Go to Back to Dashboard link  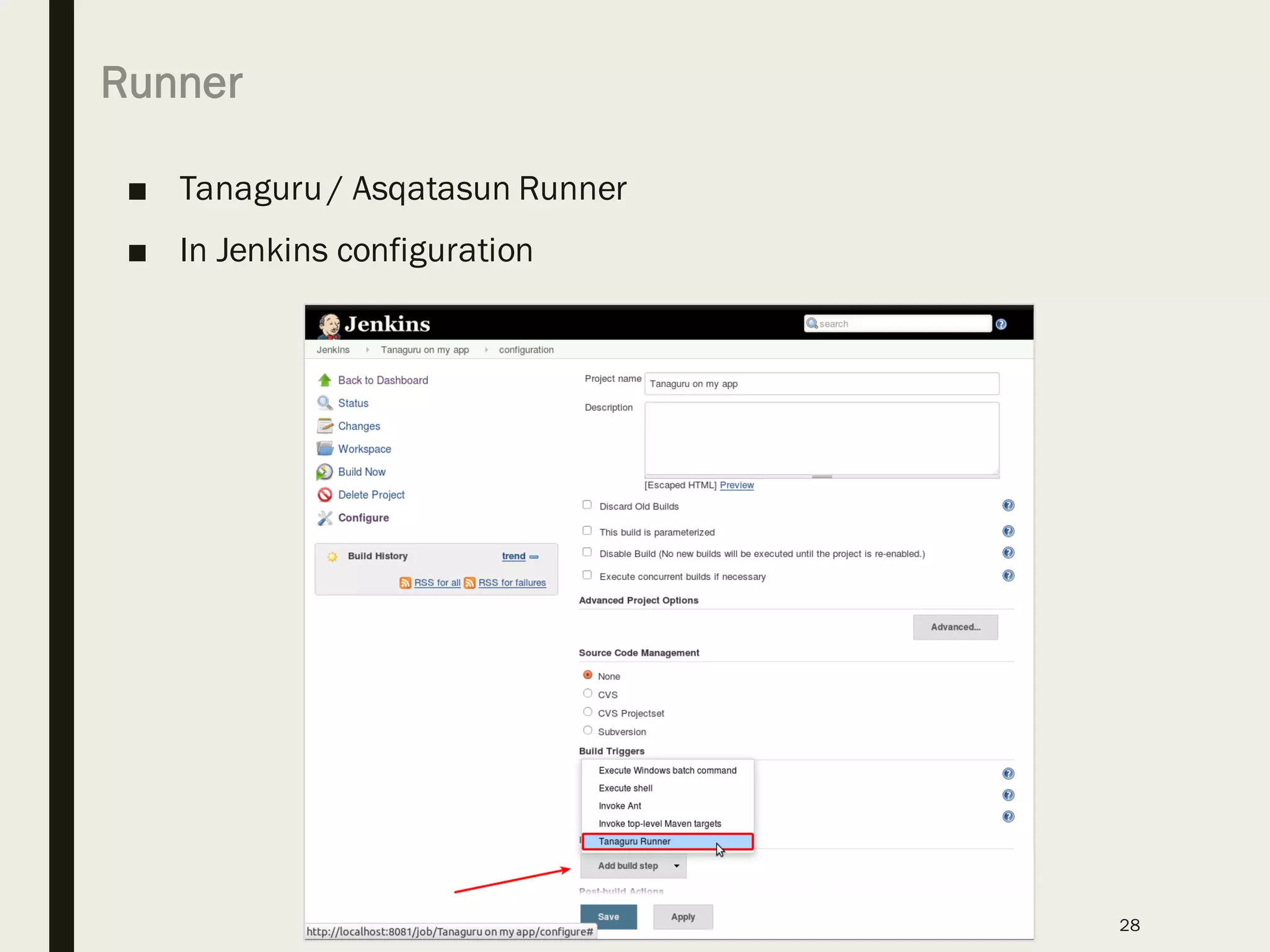(383, 380)
